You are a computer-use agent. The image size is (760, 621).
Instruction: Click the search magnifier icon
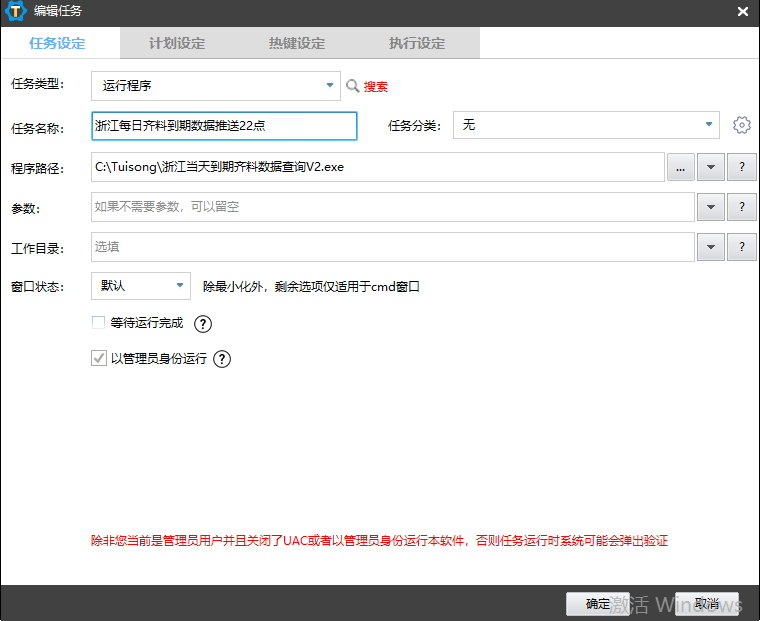tap(352, 87)
